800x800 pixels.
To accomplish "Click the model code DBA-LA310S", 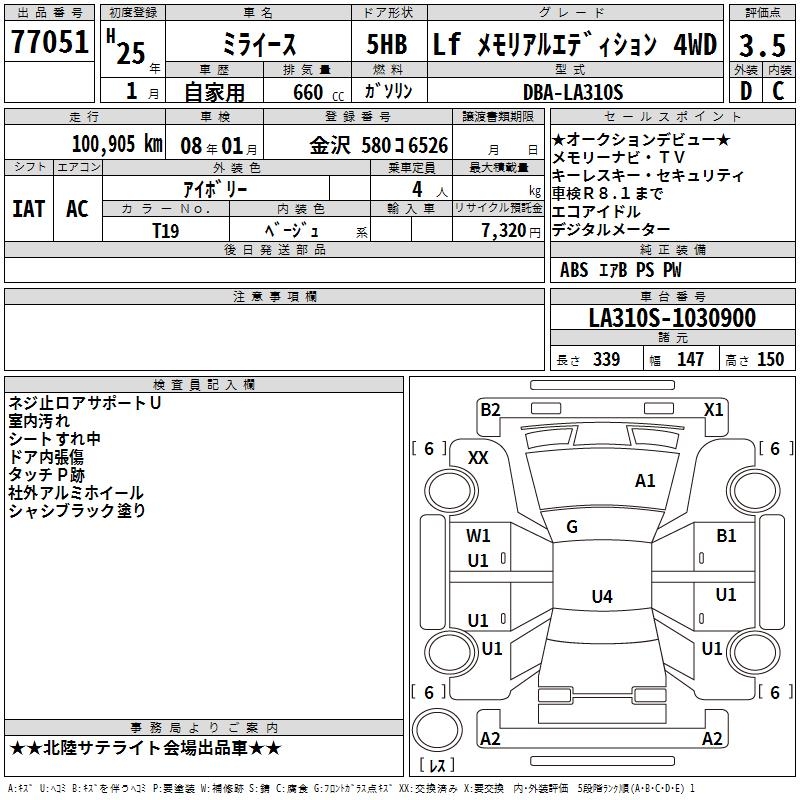I will click(573, 92).
